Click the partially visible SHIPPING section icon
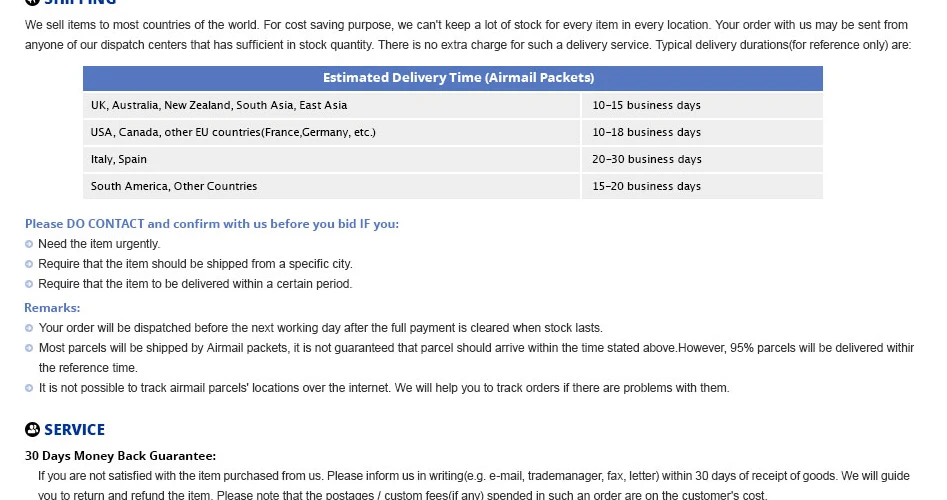 point(33,2)
